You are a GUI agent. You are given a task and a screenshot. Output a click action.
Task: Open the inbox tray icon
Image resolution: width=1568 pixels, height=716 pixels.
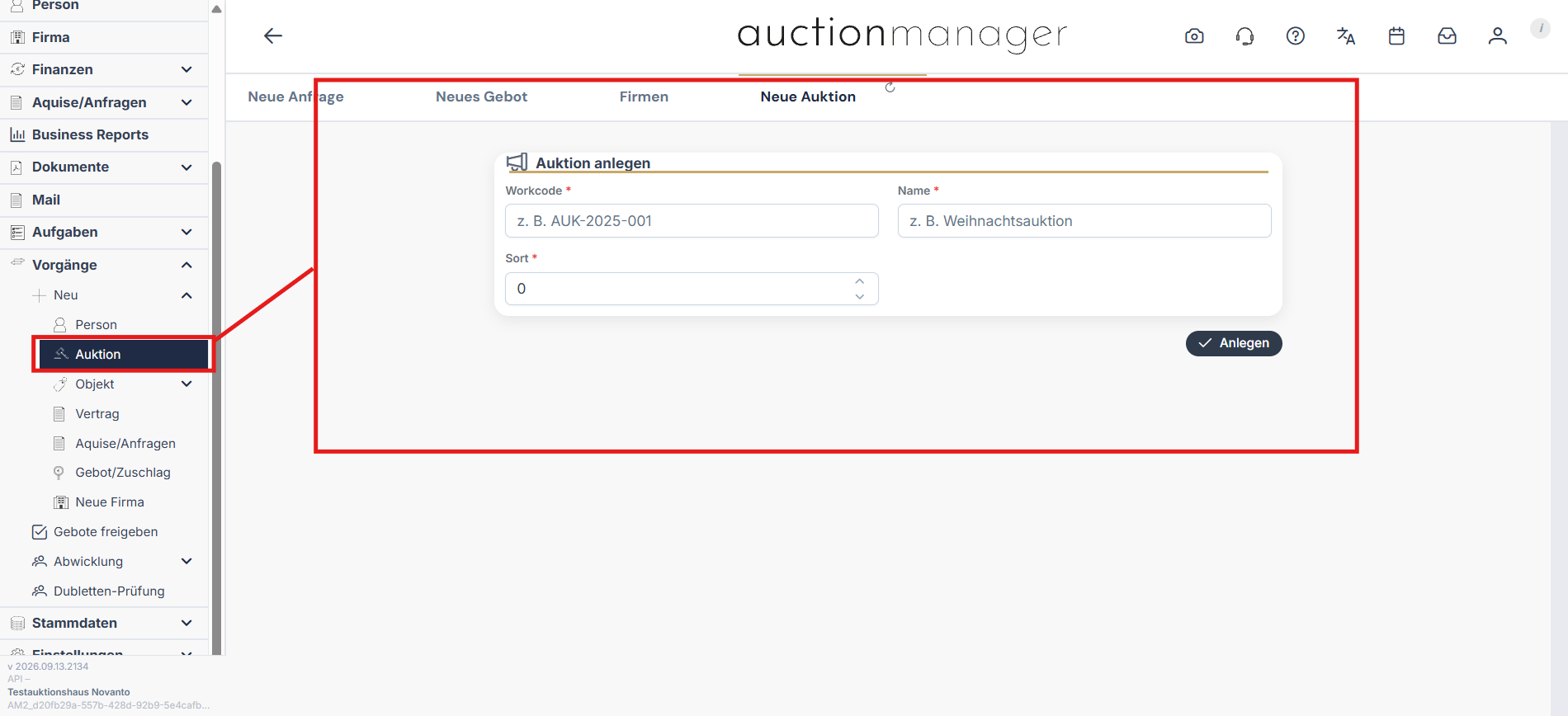tap(1448, 36)
